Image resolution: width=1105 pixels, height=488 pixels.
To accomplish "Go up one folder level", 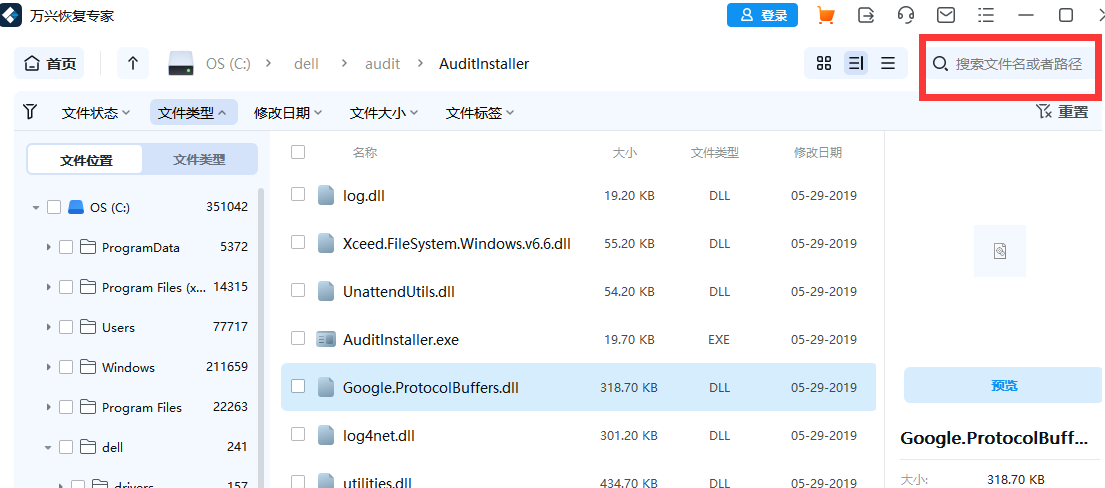I will click(133, 63).
